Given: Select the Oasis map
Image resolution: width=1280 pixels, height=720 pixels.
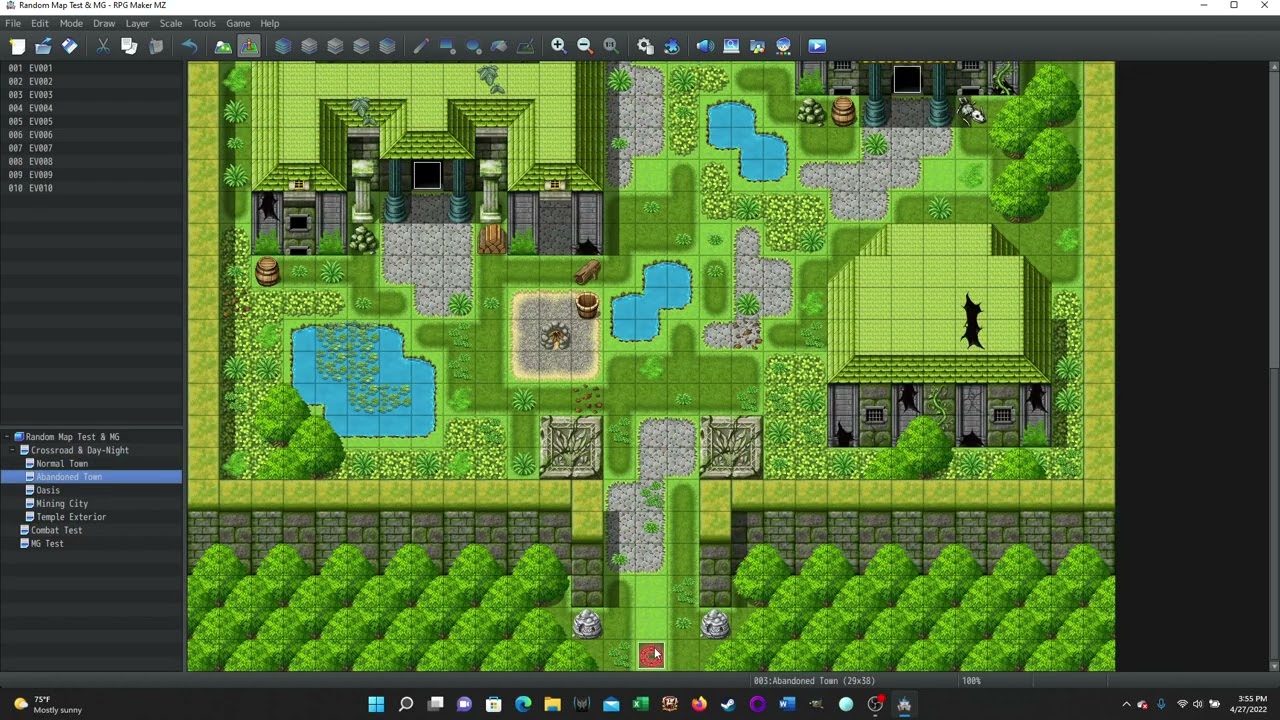Looking at the screenshot, I should [x=48, y=490].
